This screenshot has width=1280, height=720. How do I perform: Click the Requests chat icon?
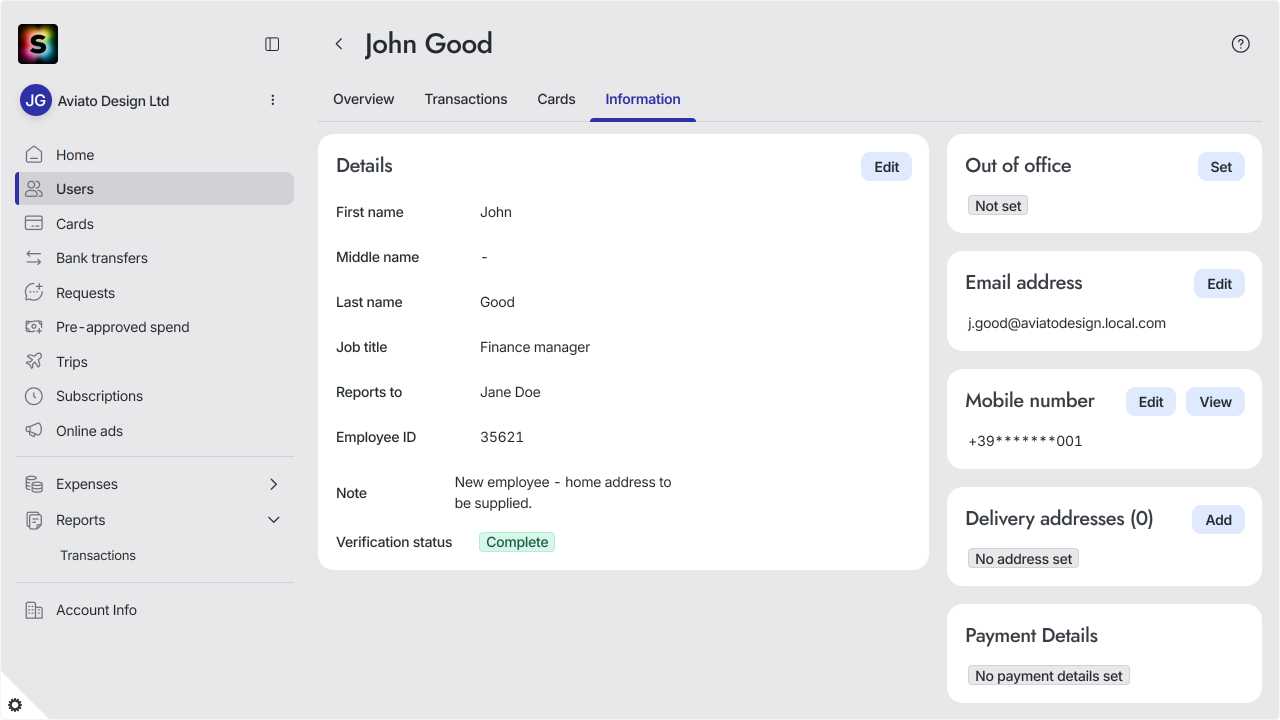[x=34, y=293]
